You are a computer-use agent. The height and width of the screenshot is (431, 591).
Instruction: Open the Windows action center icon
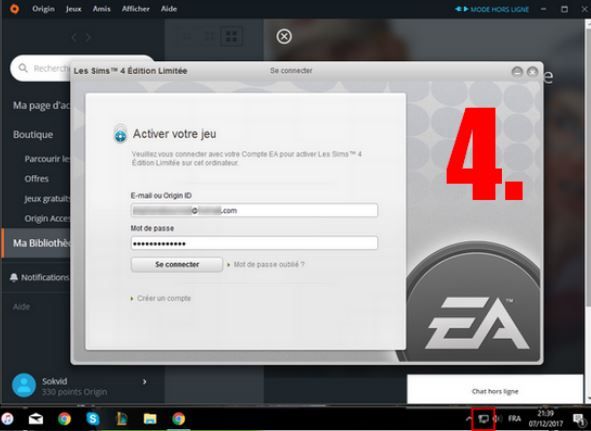point(579,419)
